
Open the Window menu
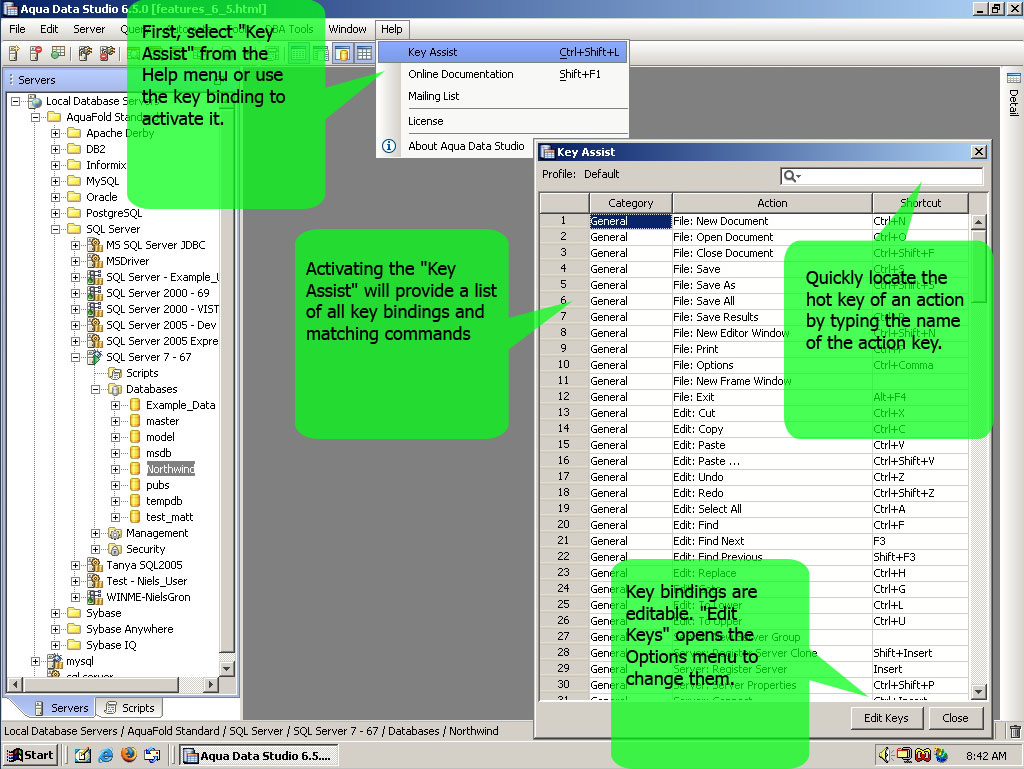347,29
